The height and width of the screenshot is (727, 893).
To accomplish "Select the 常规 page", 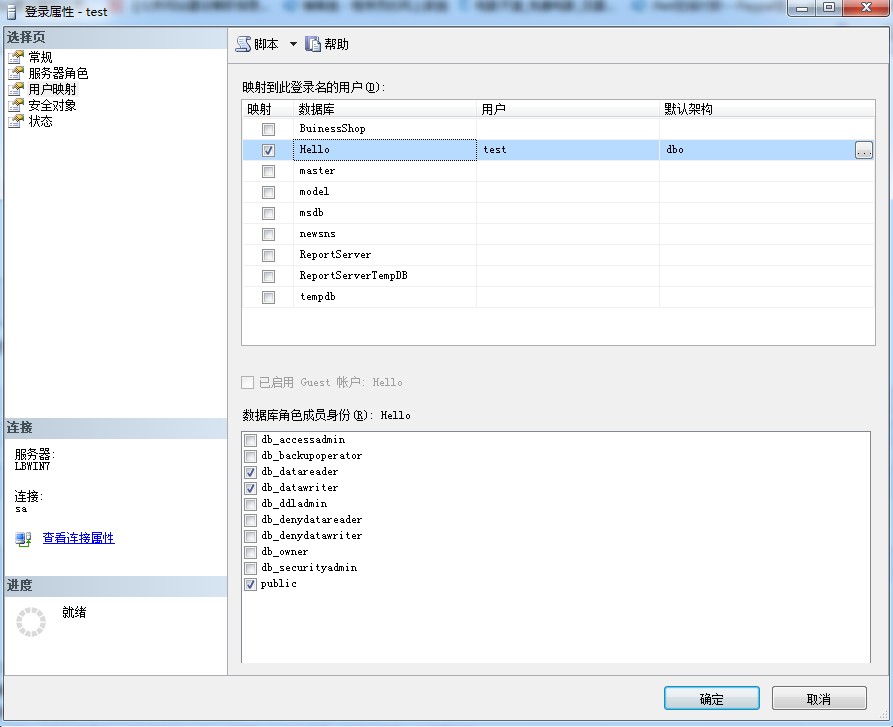I will point(40,57).
